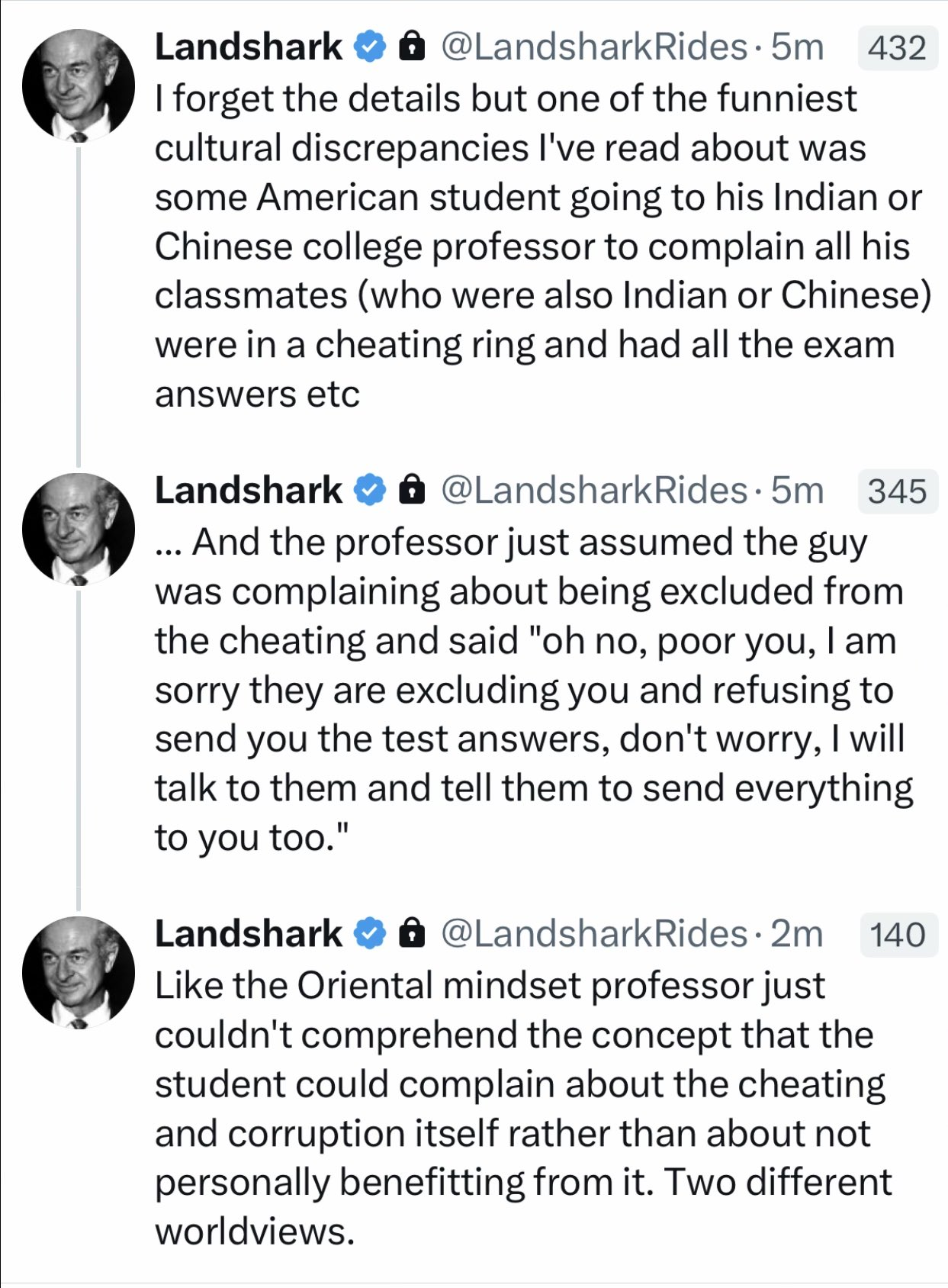The width and height of the screenshot is (948, 1288).
Task: Open the profile picture on the third tweet
Action: [x=79, y=972]
